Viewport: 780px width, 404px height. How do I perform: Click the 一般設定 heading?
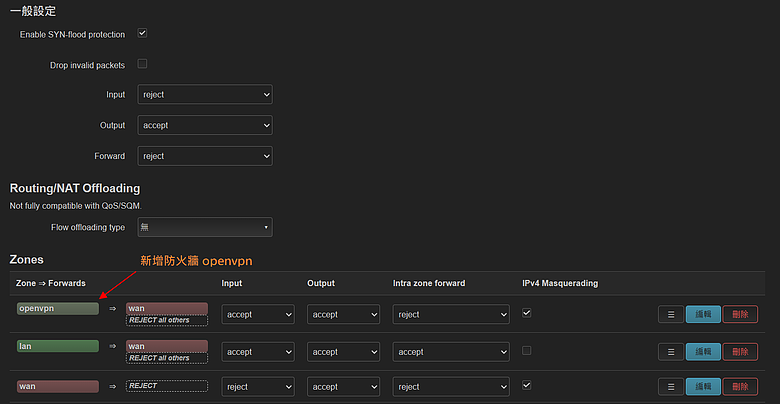(x=33, y=11)
